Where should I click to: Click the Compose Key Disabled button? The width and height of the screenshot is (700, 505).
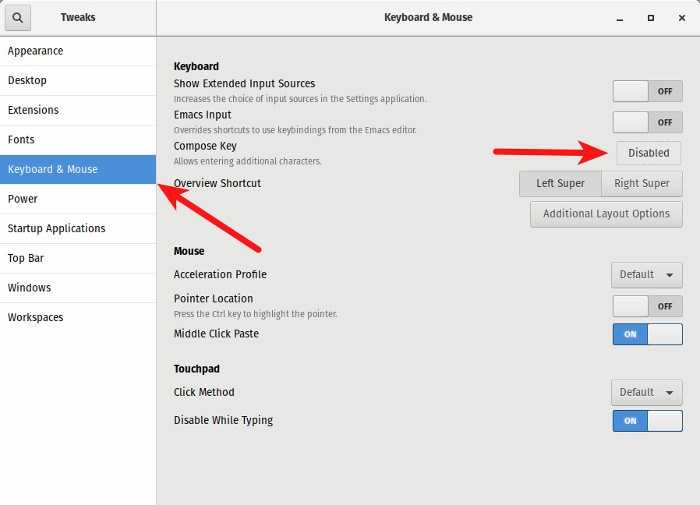click(649, 153)
